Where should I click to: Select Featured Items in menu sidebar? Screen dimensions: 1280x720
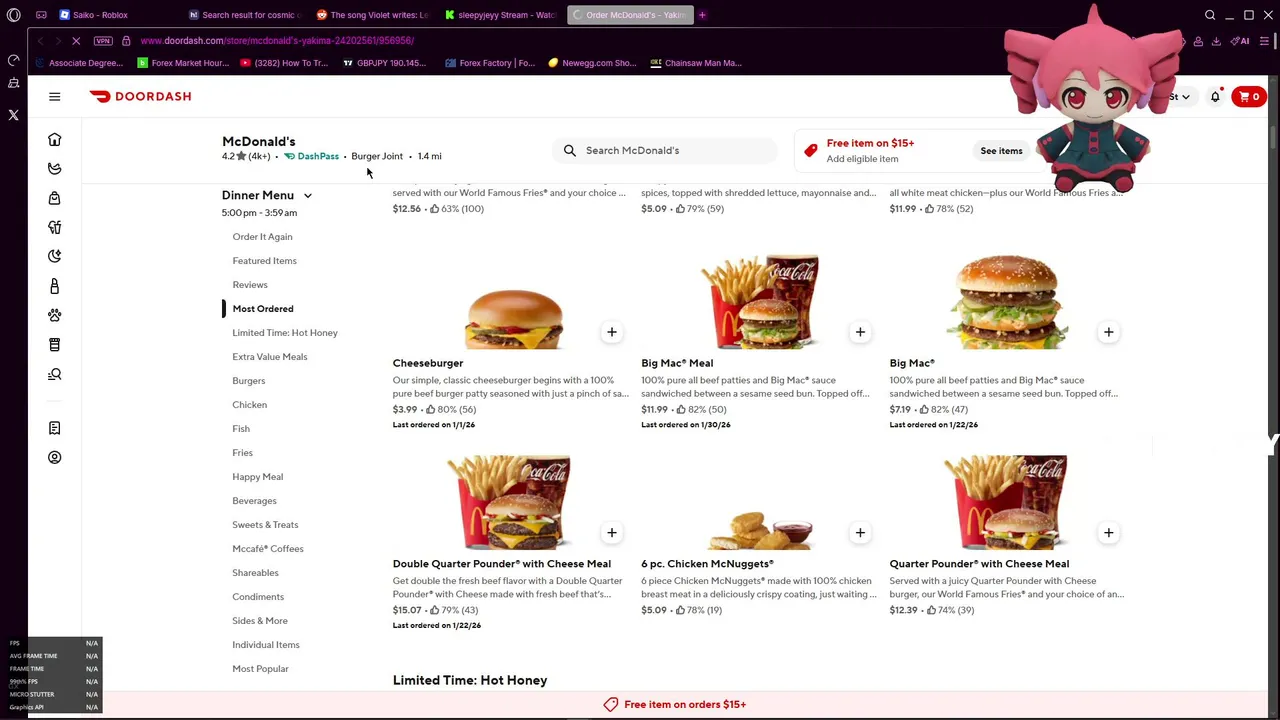(x=264, y=261)
